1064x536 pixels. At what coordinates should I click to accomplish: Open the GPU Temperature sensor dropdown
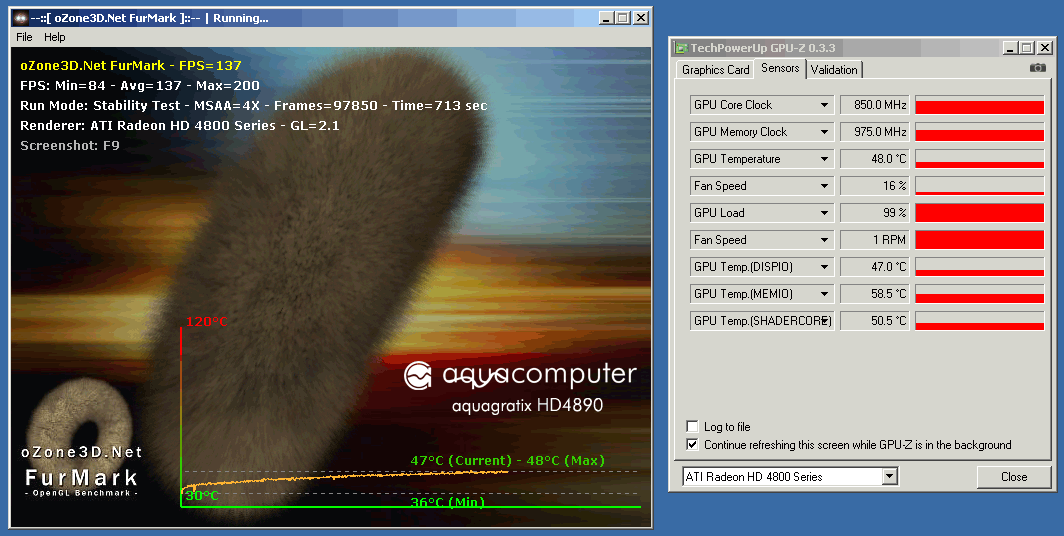(824, 159)
